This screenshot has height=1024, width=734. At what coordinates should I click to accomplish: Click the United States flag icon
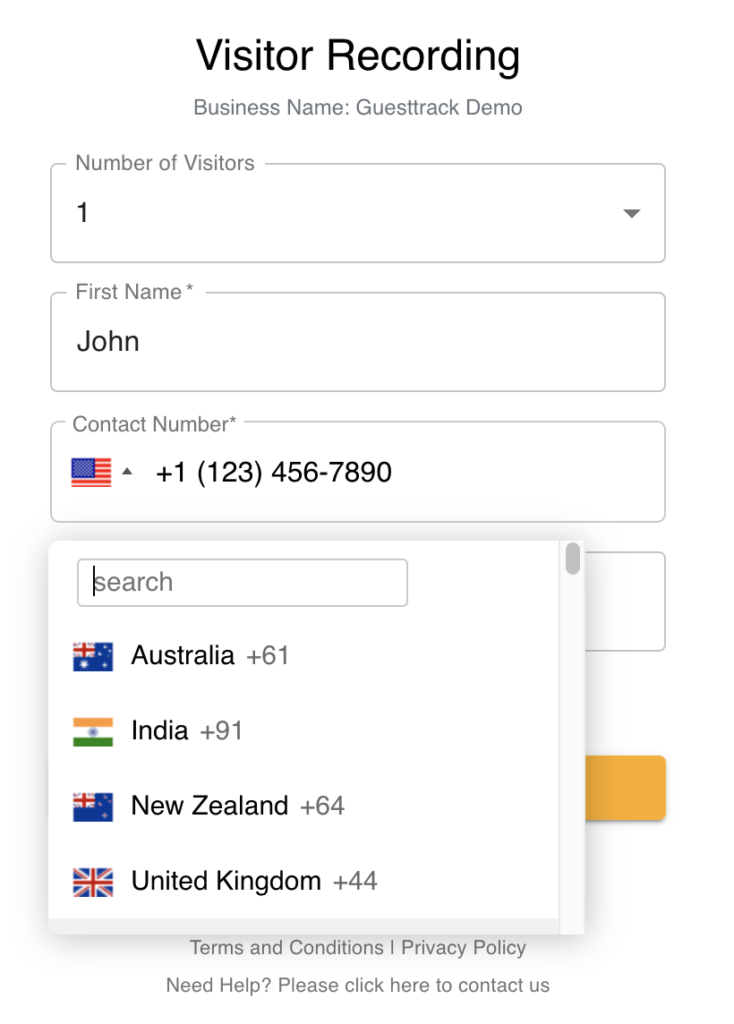coord(91,472)
